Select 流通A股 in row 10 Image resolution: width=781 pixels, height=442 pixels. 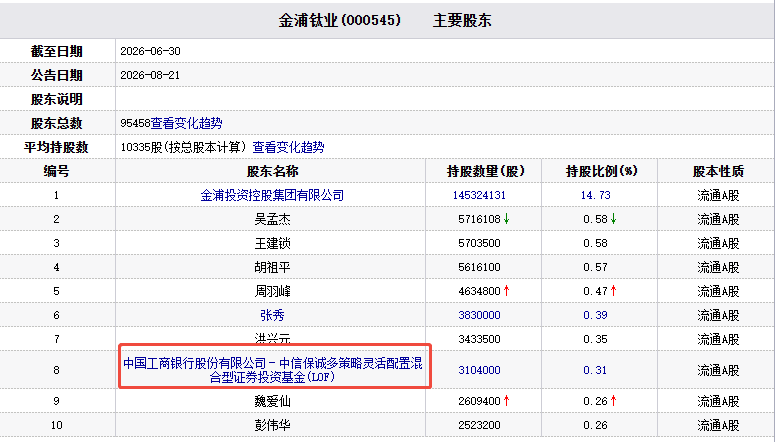[x=718, y=425]
